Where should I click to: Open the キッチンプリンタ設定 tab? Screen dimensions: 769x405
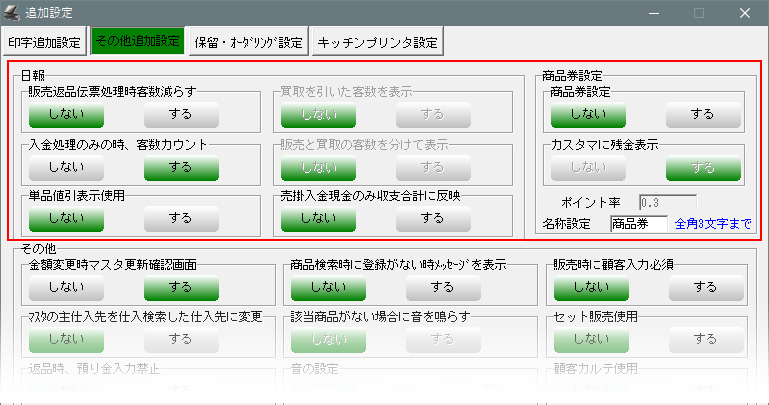pos(377,42)
